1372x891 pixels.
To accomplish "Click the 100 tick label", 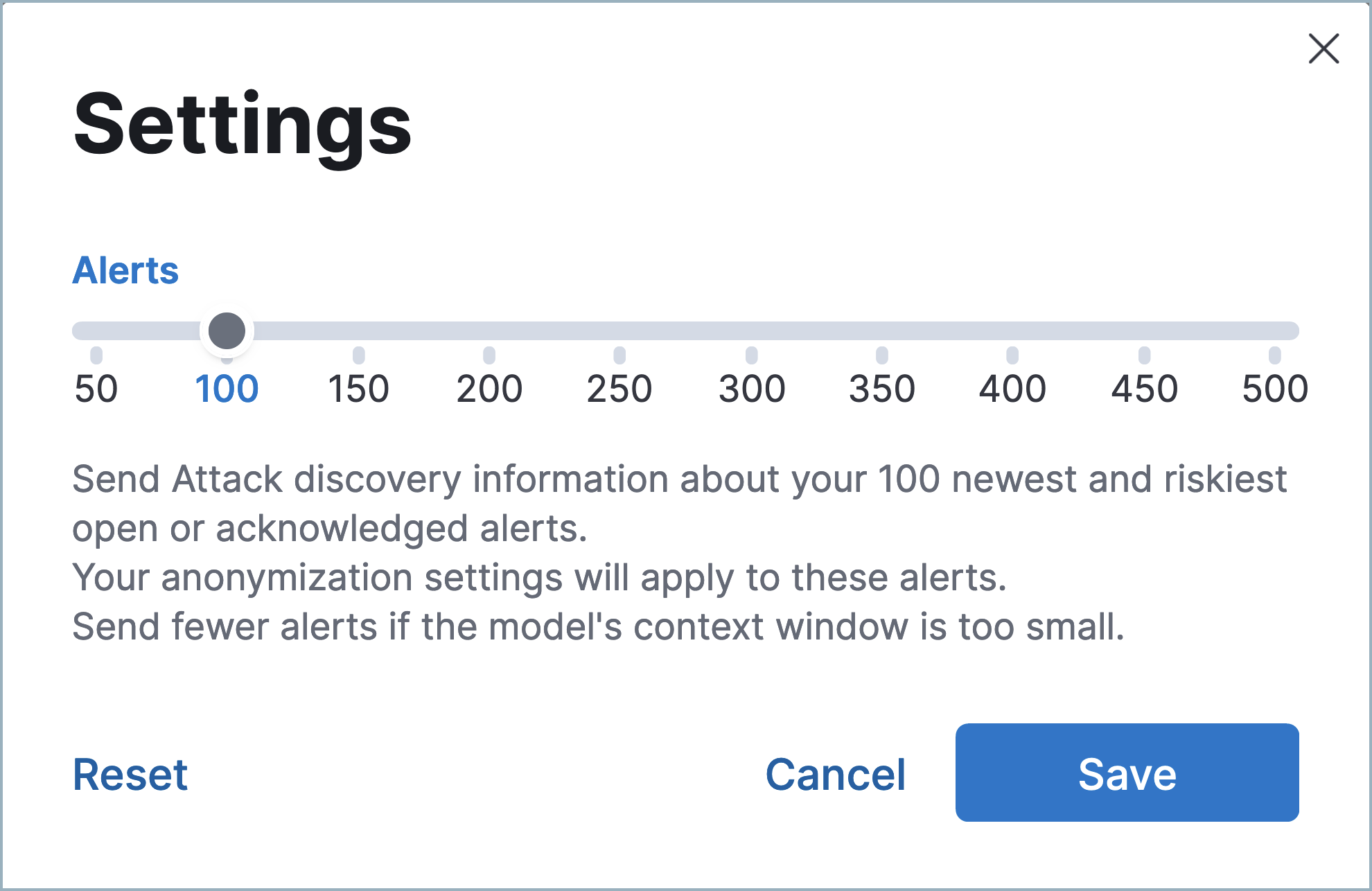I will (227, 389).
